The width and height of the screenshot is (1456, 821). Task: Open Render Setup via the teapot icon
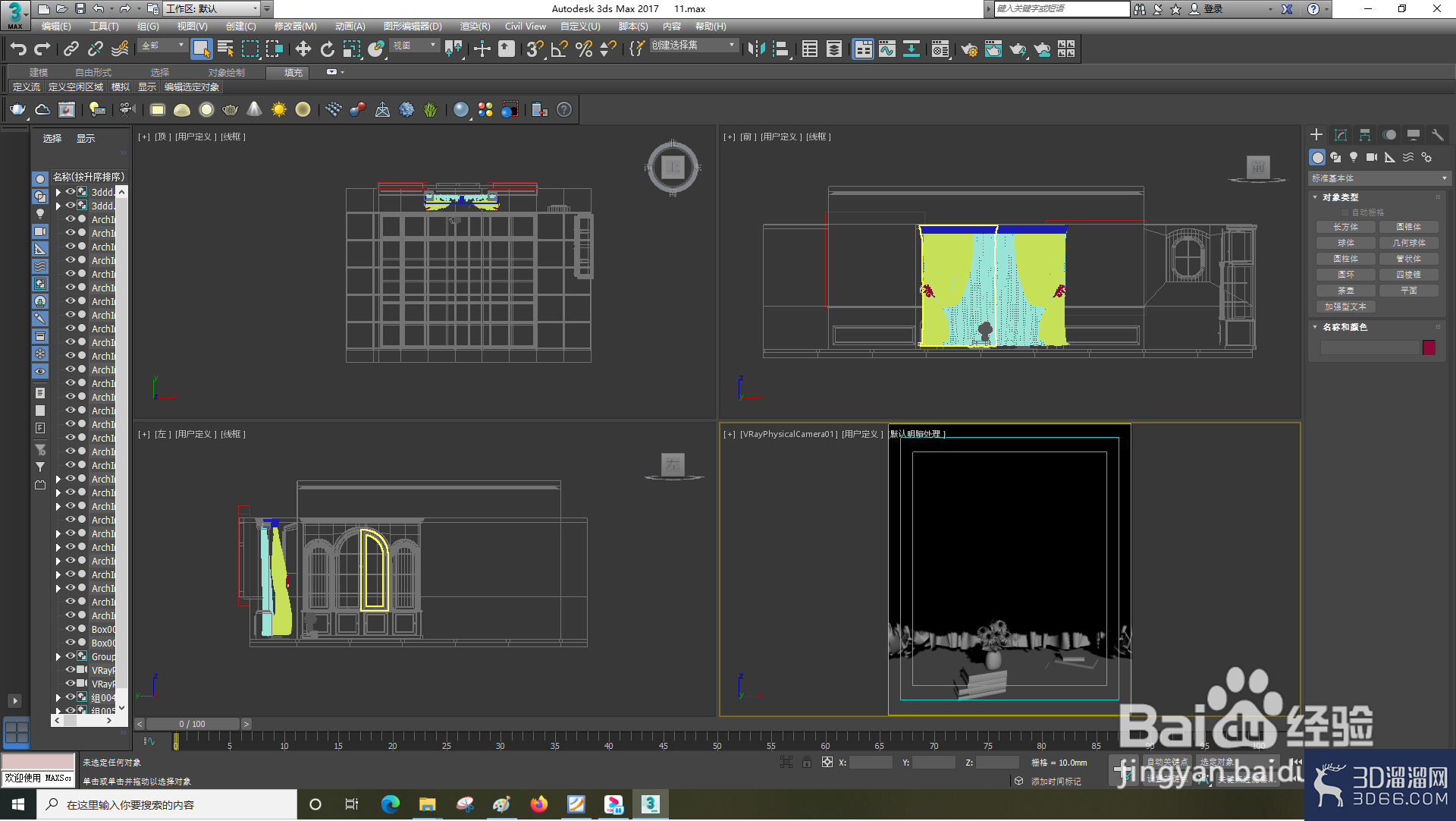coord(968,49)
